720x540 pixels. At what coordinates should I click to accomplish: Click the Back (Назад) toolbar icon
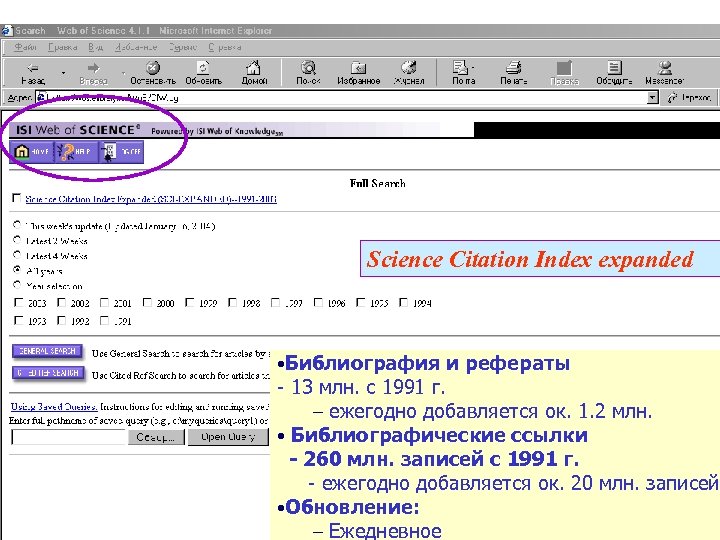(33, 68)
